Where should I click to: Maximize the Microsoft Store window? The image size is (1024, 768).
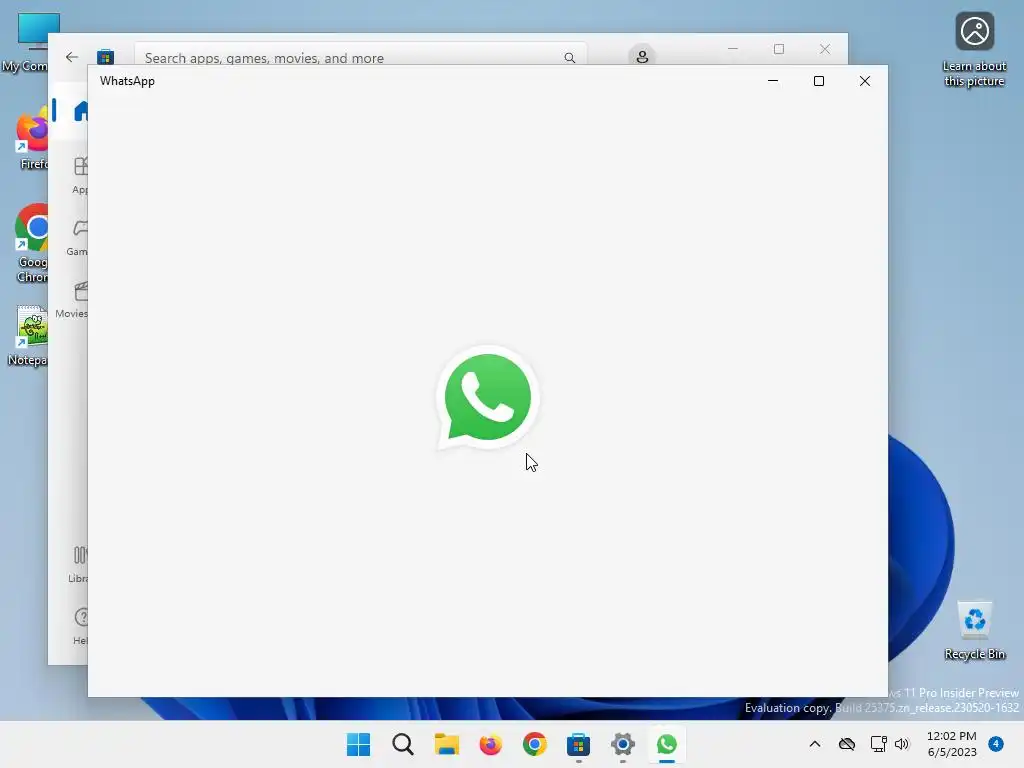(x=778, y=49)
